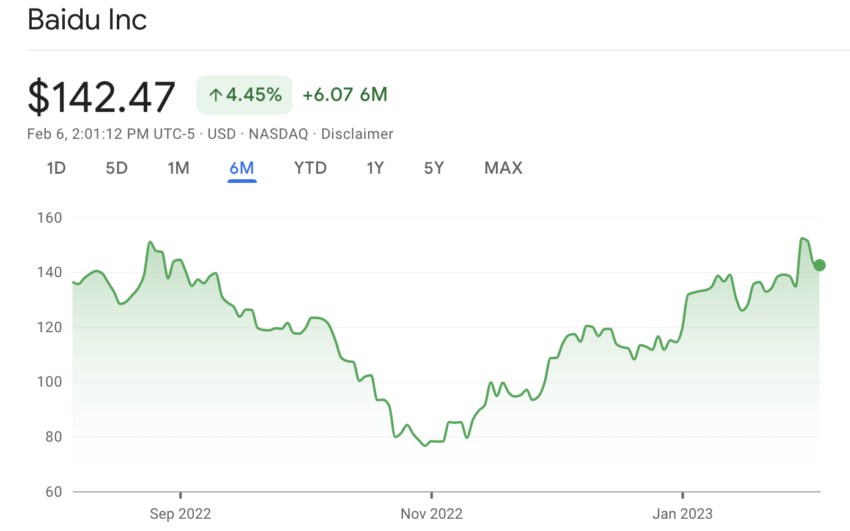This screenshot has height=531, width=850.
Task: Click the $142.47 price figure
Action: (x=101, y=97)
